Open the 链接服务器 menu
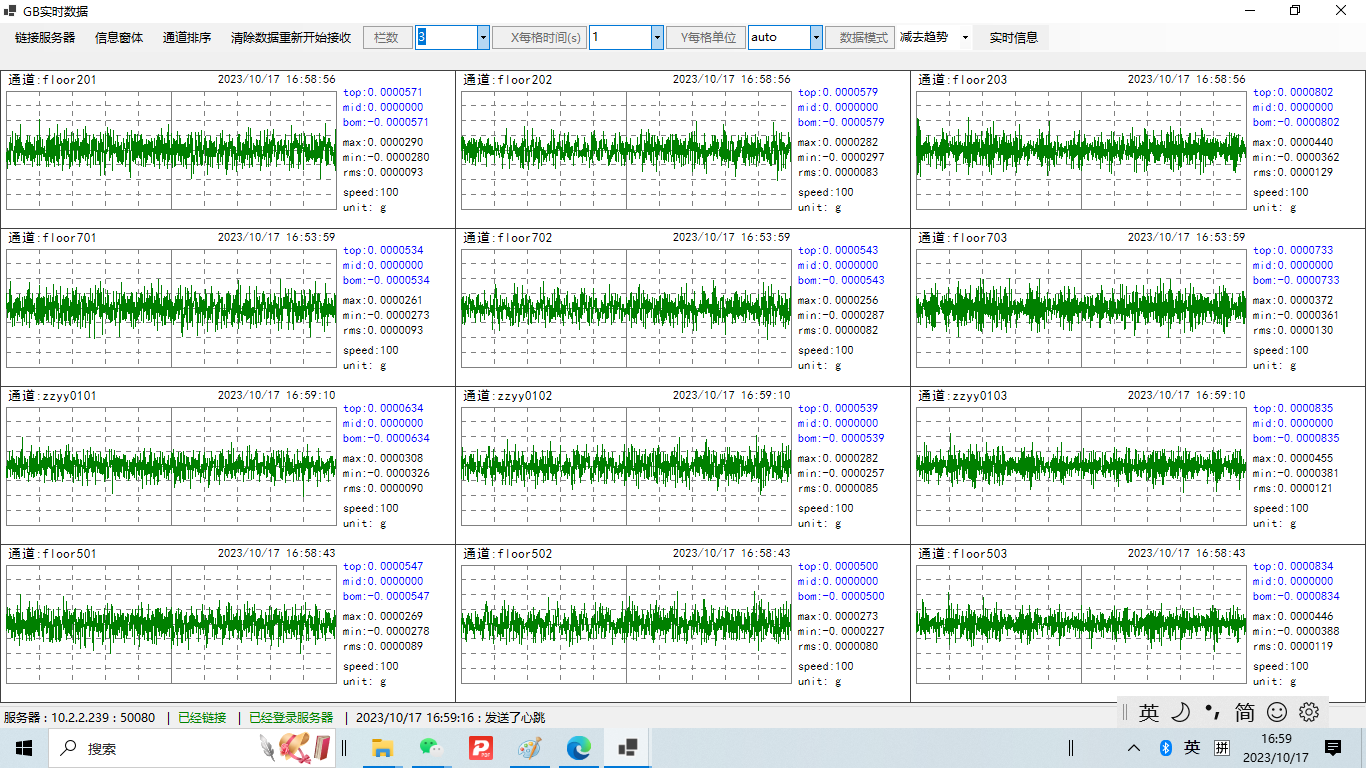1366x768 pixels. pyautogui.click(x=45, y=38)
